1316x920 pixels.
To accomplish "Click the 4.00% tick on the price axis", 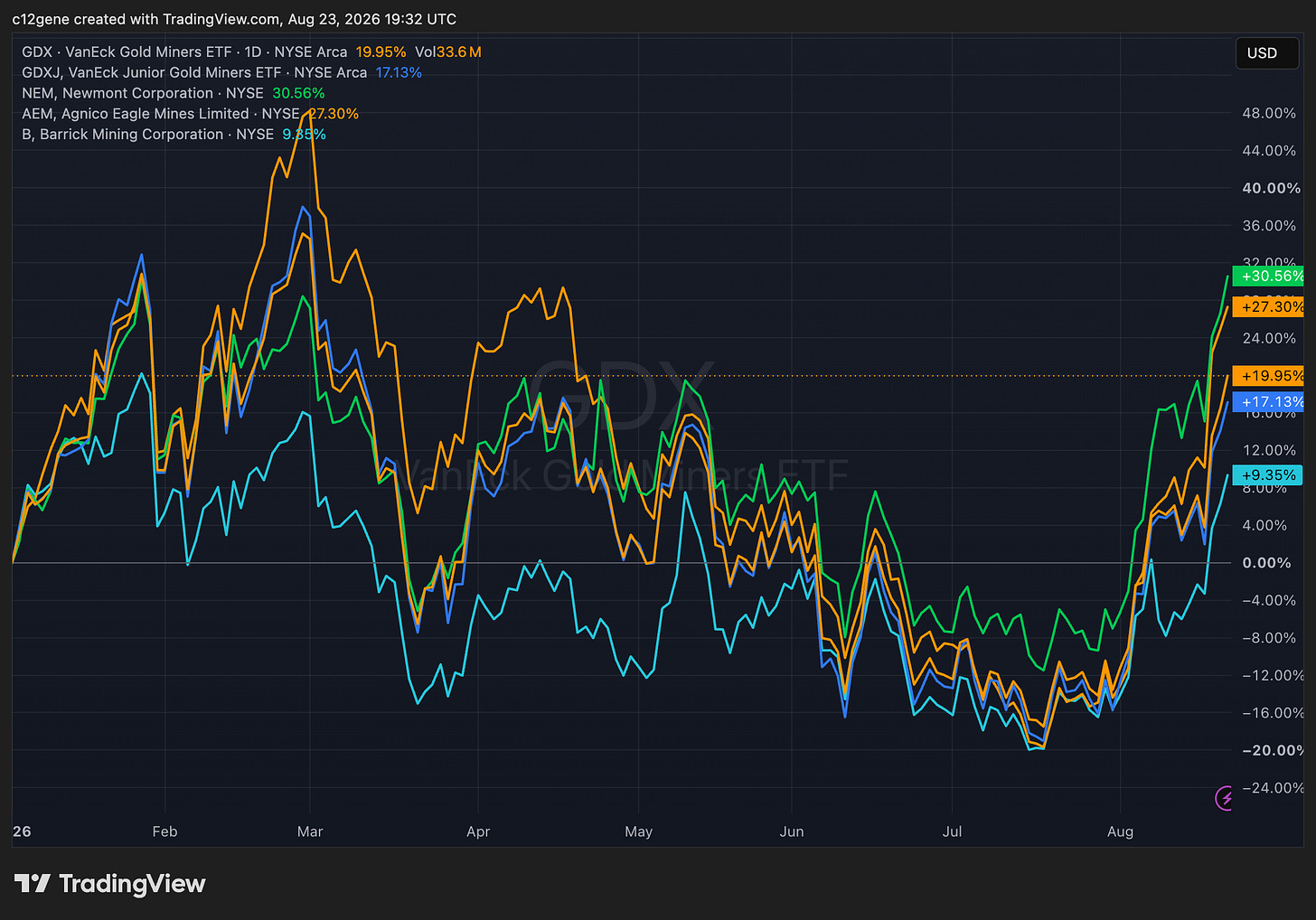I will (x=1264, y=525).
